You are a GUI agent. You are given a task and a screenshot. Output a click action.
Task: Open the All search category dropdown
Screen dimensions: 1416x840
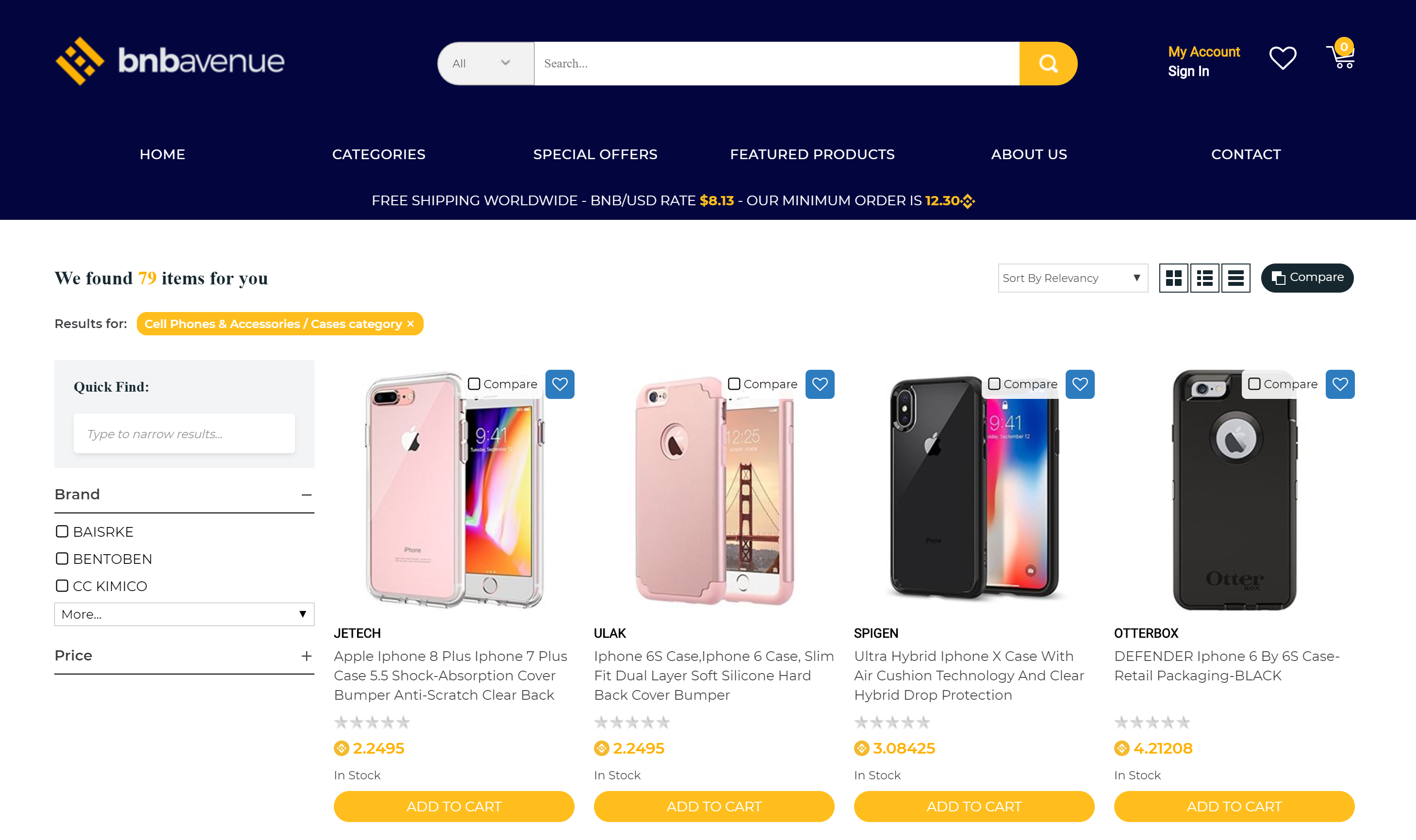click(485, 64)
